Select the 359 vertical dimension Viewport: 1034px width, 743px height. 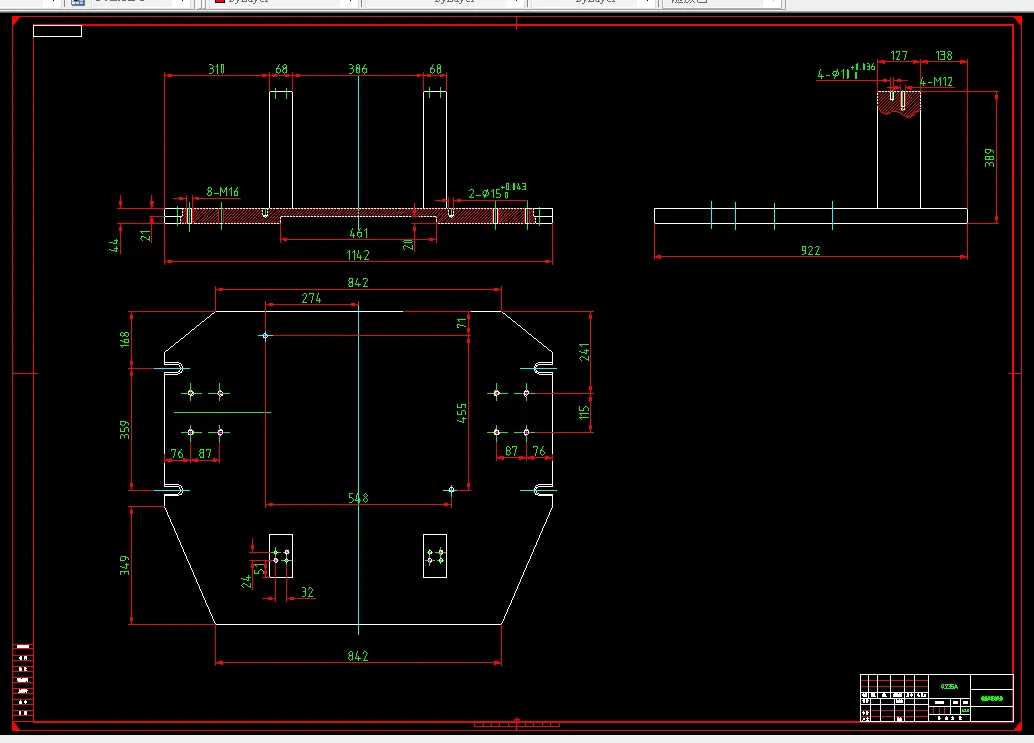pyautogui.click(x=124, y=429)
